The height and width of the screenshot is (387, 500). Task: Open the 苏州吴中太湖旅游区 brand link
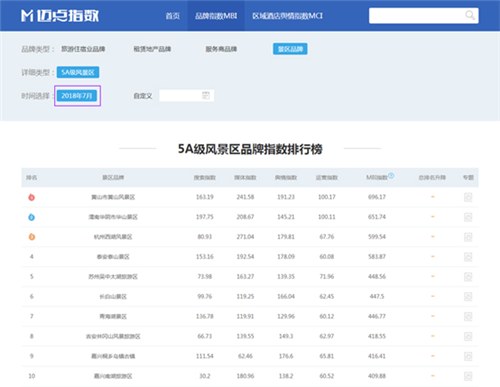[113, 277]
